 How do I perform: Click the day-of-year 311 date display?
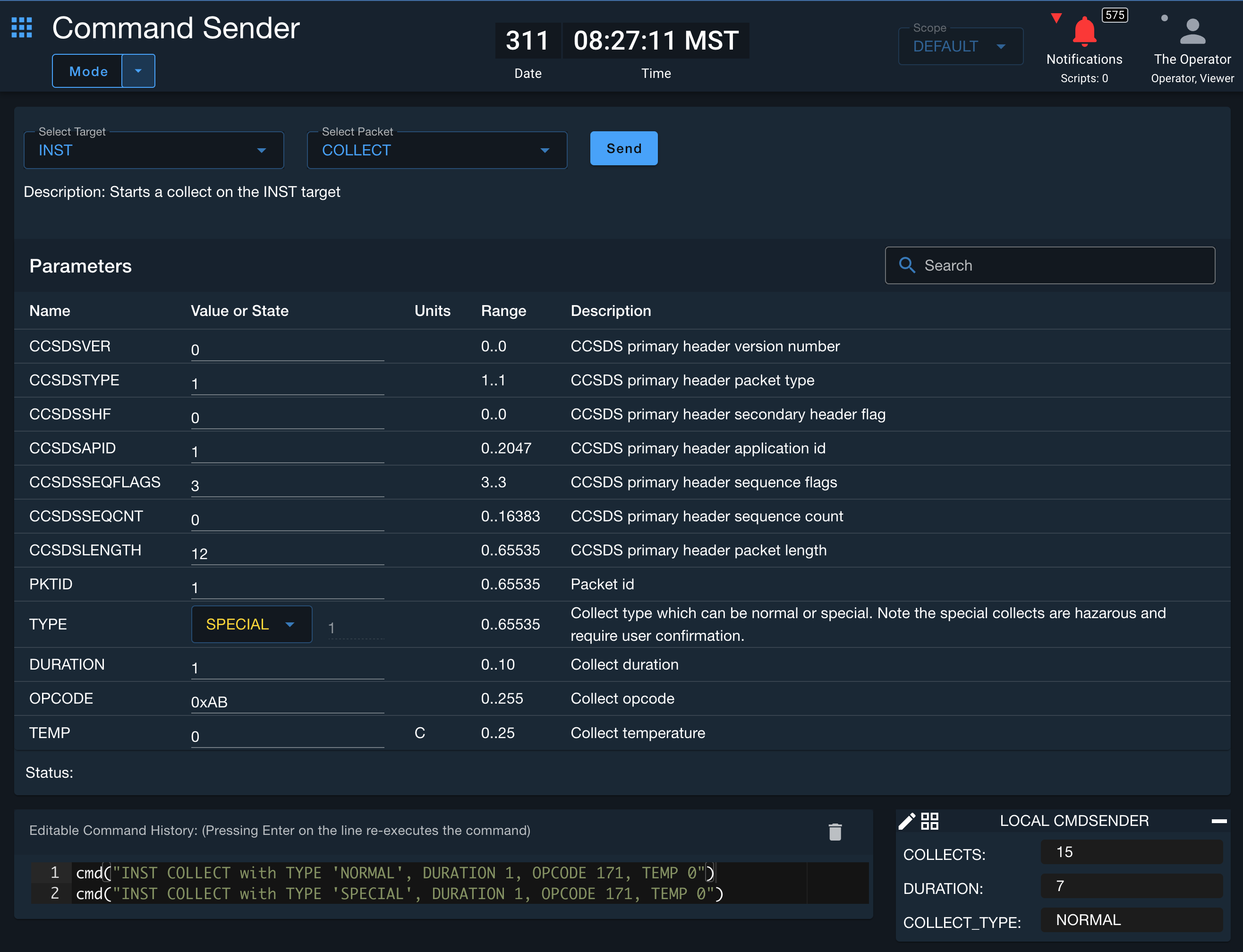(x=528, y=41)
